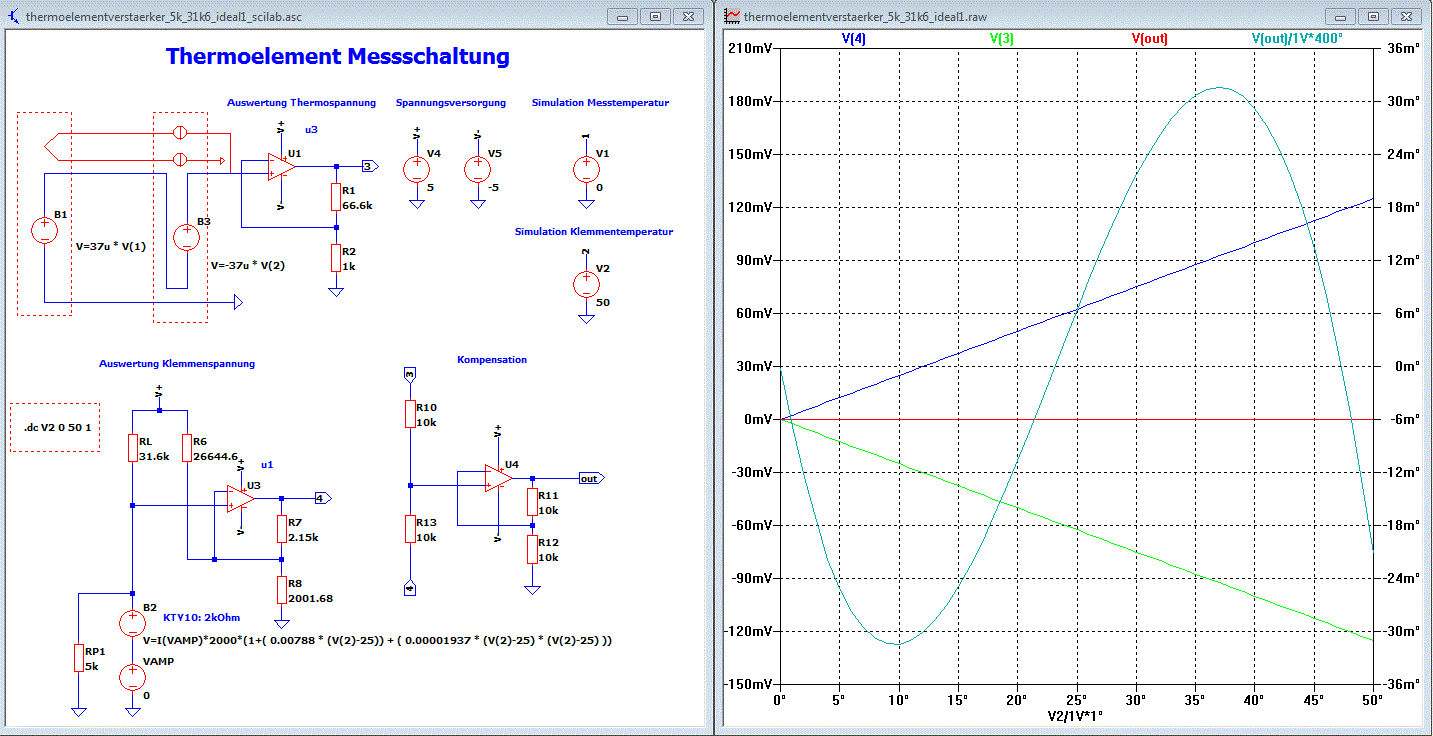The image size is (1433, 736).
Task: Select voltage source V2
Action: tap(585, 284)
